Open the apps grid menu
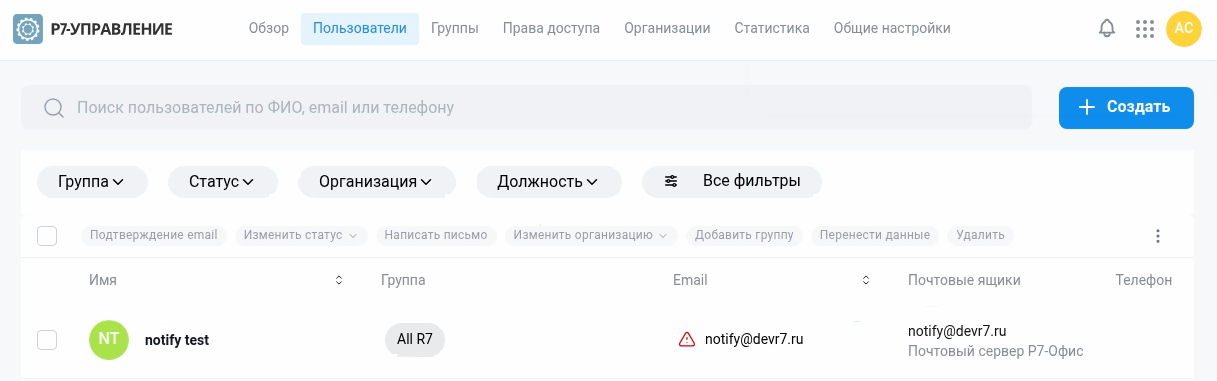1217x381 pixels. [1145, 29]
